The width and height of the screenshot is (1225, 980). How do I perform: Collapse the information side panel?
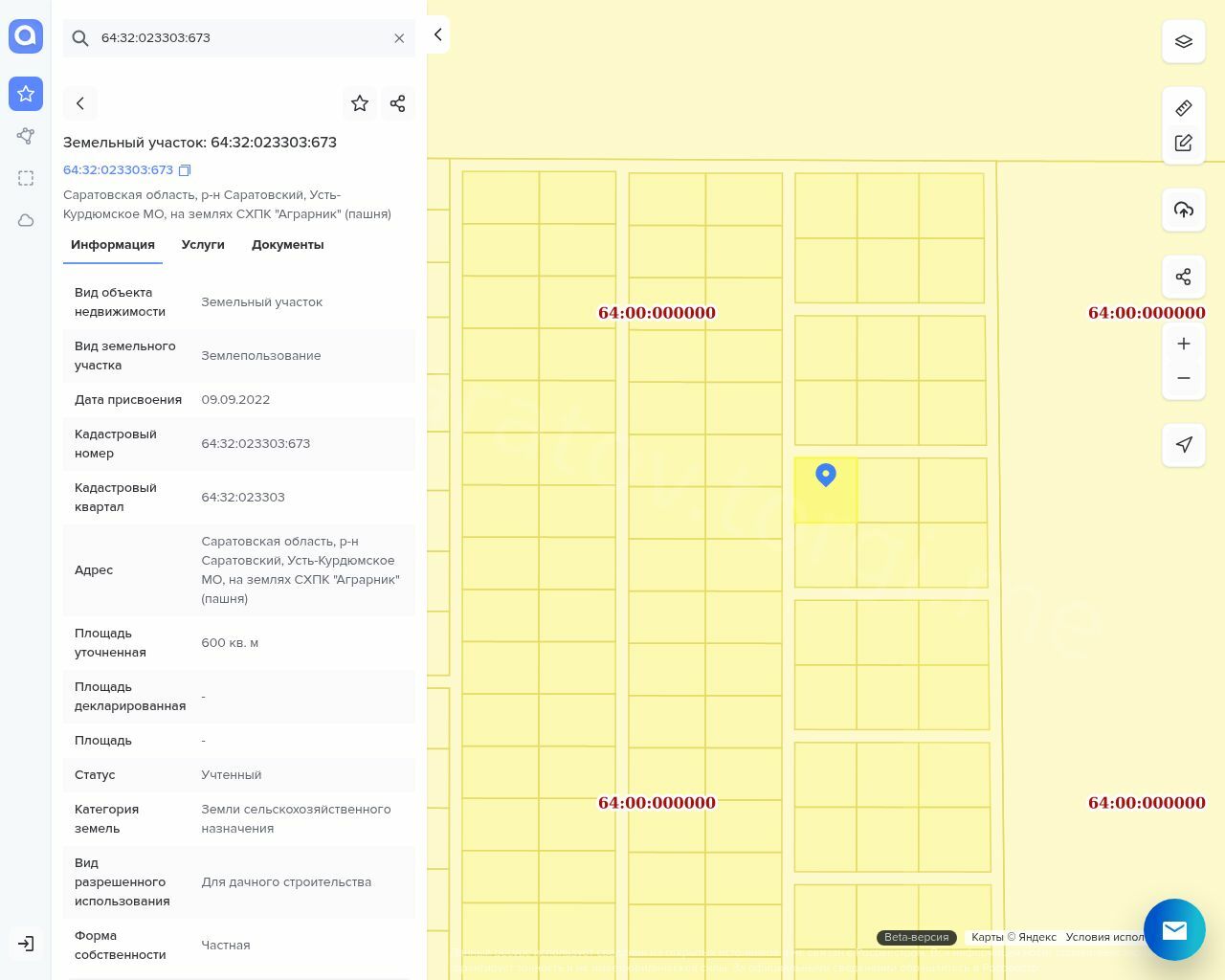pos(437,34)
